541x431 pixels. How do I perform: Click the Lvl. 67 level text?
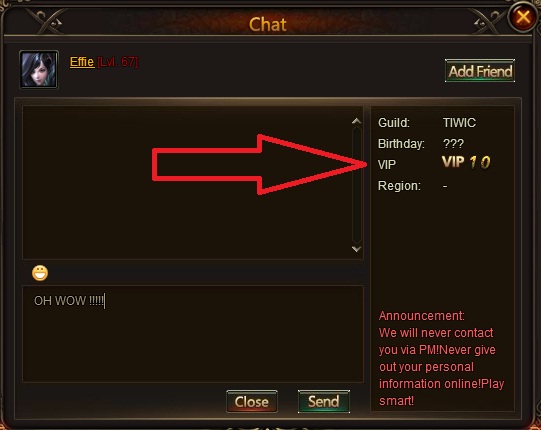(x=118, y=62)
